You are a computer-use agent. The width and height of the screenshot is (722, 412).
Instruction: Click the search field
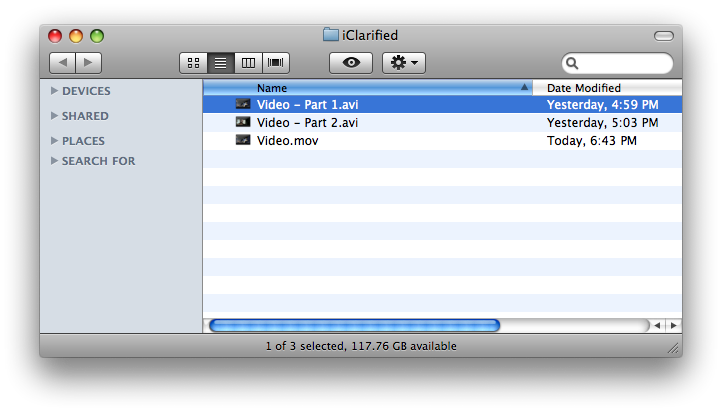(617, 63)
